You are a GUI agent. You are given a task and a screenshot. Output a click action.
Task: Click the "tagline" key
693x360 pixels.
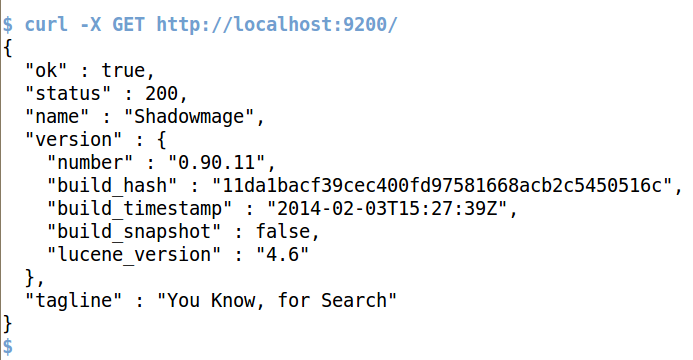pos(73,300)
